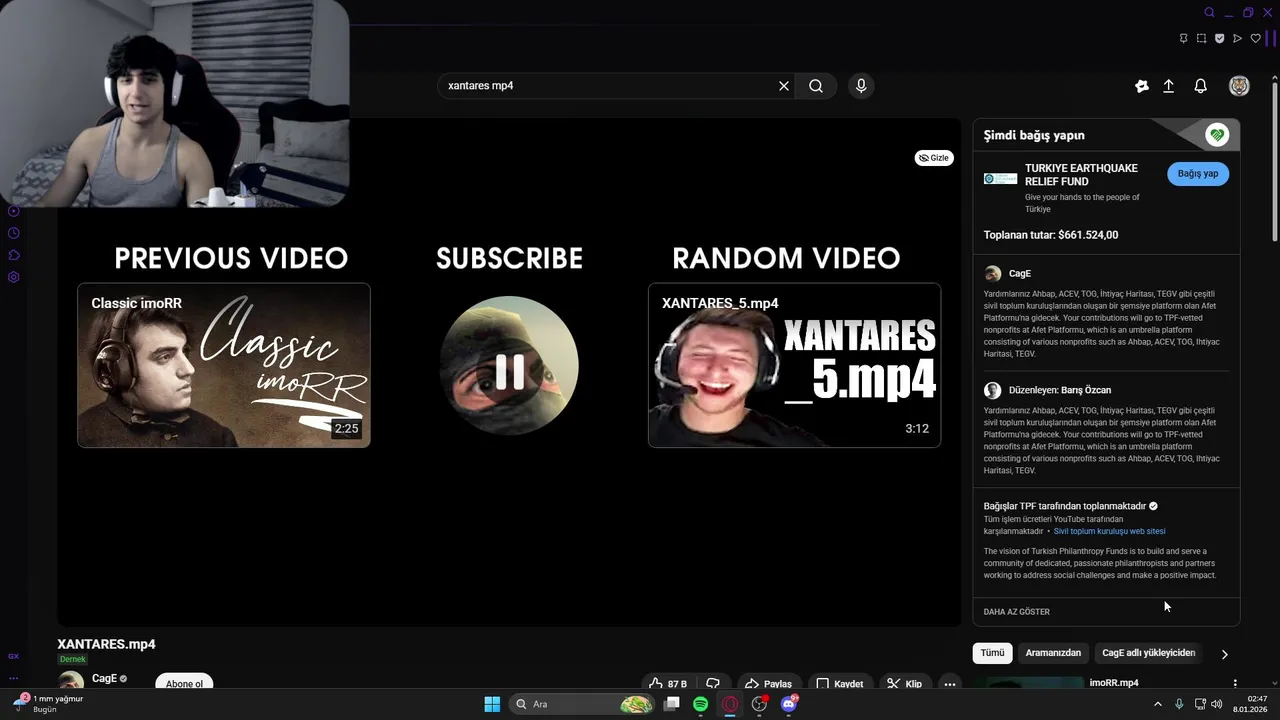The image size is (1280, 720).
Task: Open Opera GX taskbar icon
Action: coord(730,704)
